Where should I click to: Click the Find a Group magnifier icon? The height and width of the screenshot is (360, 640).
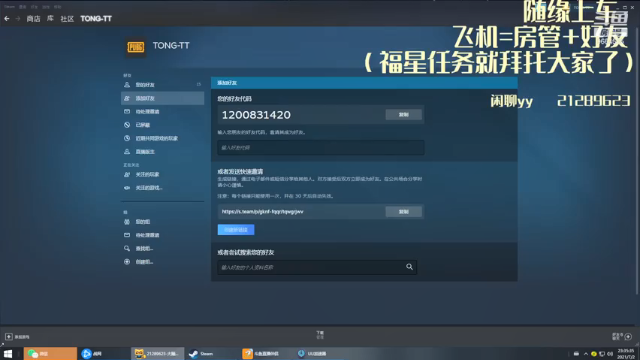click(127, 248)
